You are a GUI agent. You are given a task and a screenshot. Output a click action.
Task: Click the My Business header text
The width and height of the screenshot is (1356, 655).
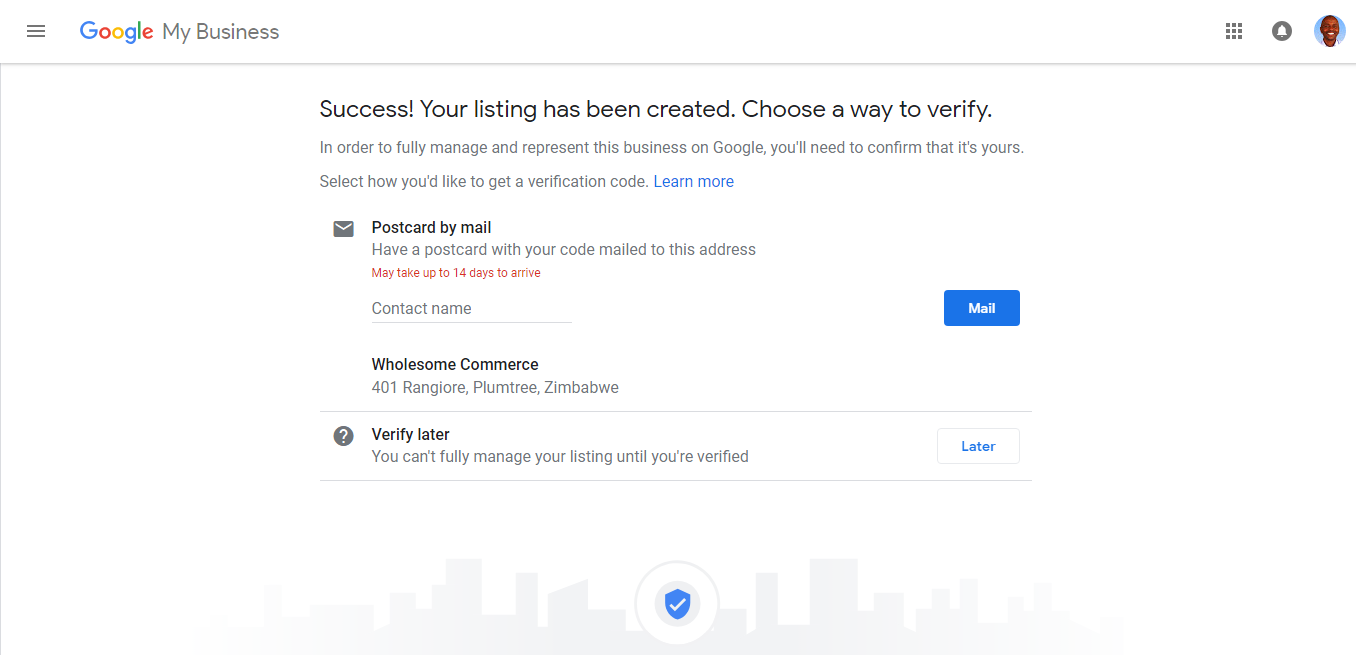coord(221,32)
